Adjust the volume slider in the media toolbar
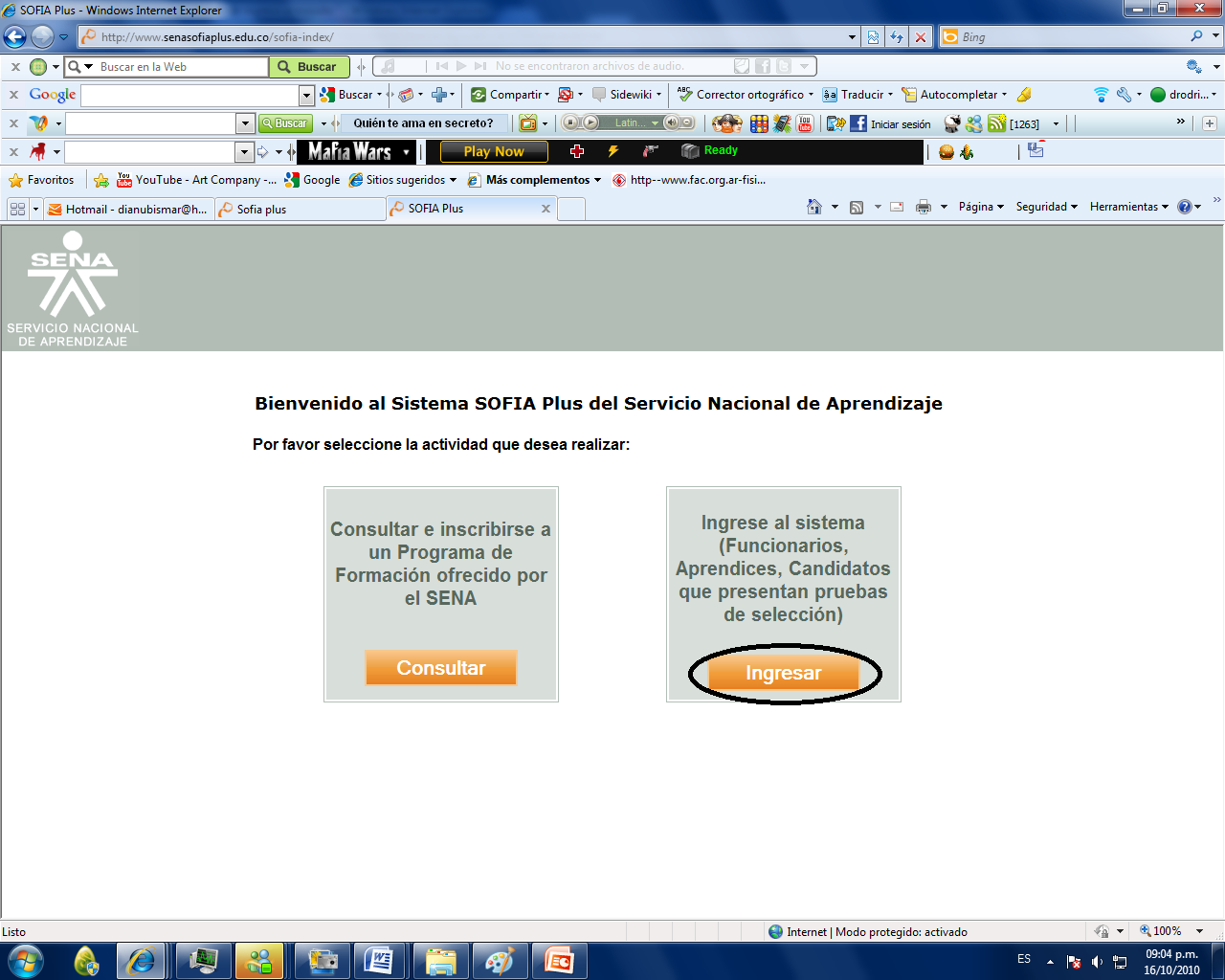This screenshot has width=1225, height=980. pyautogui.click(x=672, y=122)
